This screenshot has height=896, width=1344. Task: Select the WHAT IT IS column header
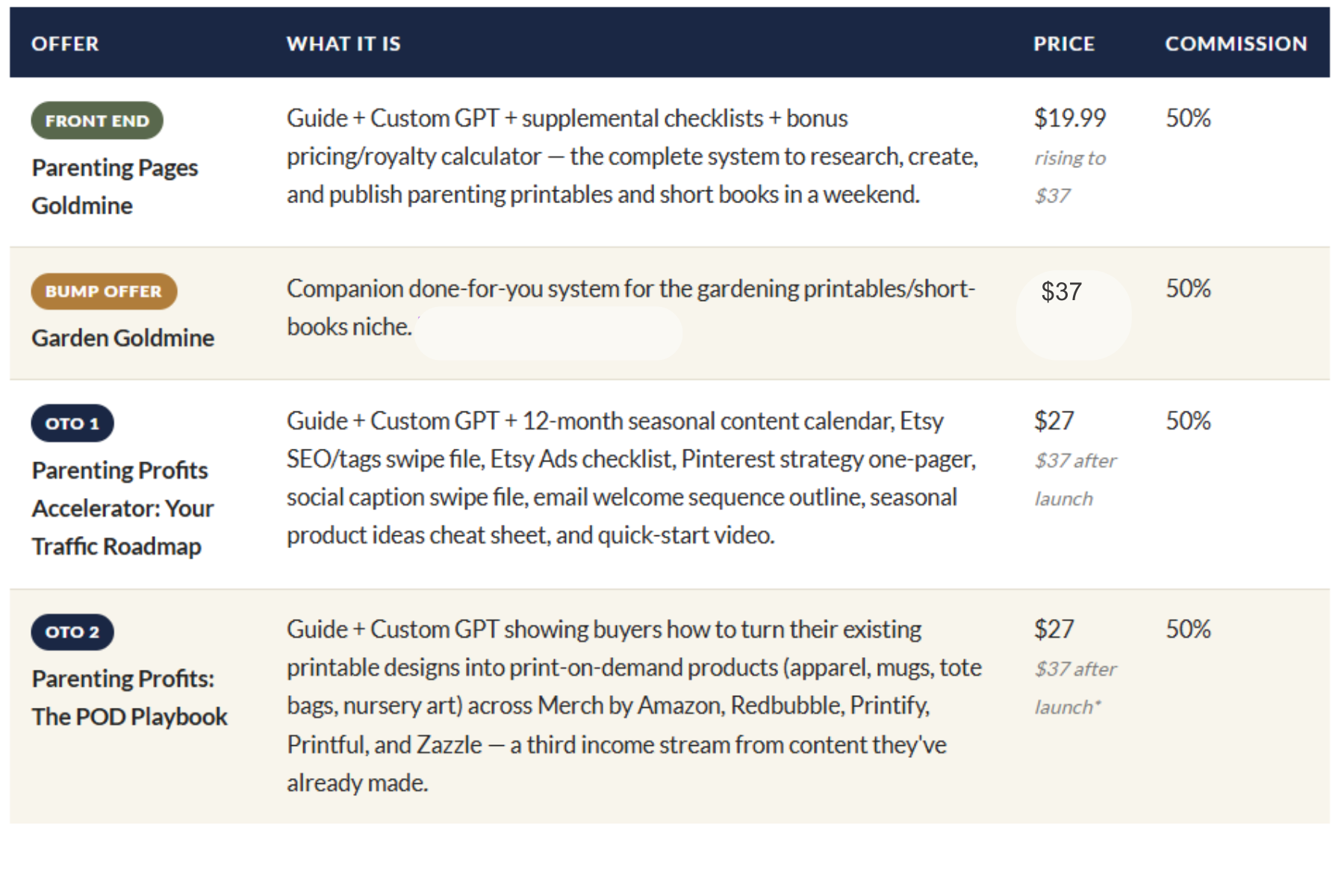tap(343, 44)
